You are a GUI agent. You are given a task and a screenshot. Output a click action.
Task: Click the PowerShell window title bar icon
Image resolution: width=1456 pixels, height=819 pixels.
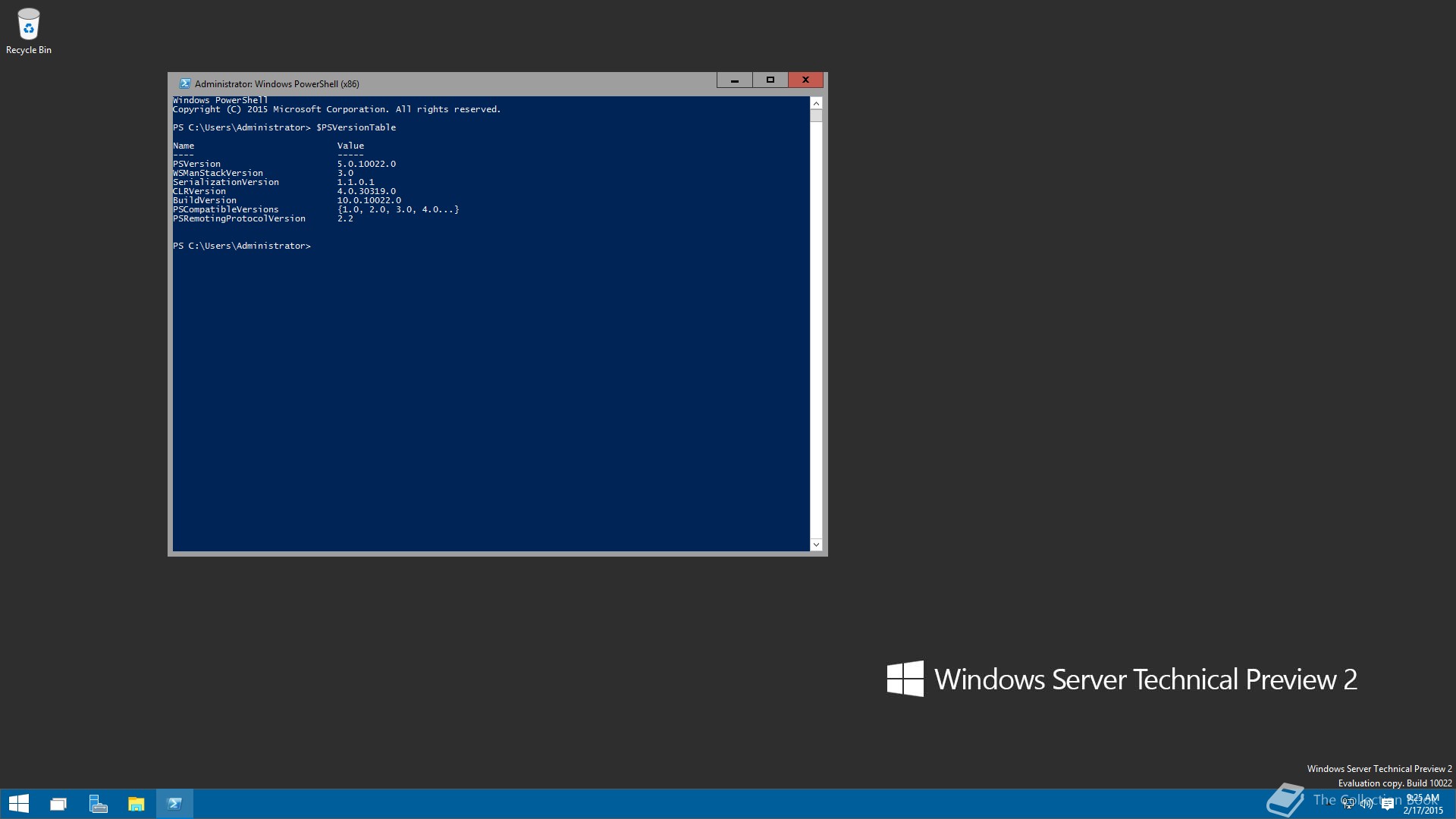click(x=184, y=83)
